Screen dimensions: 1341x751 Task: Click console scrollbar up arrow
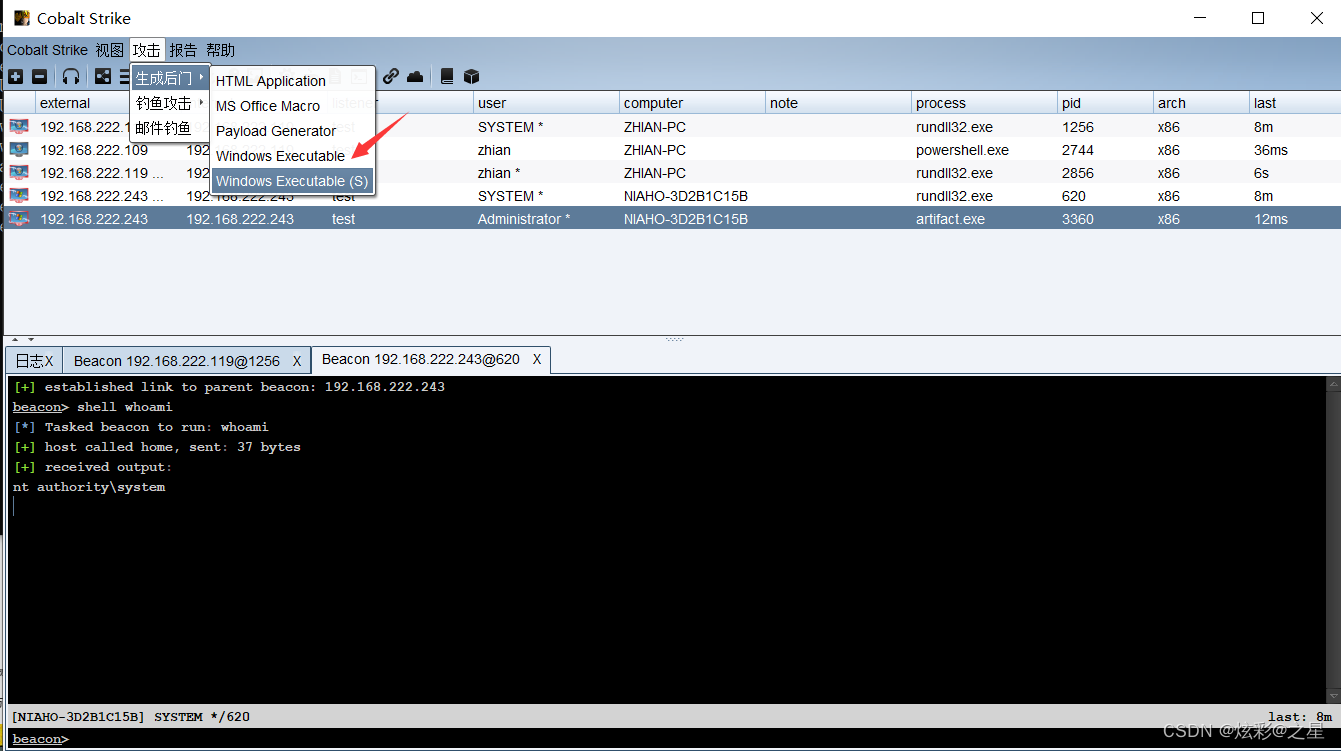1333,385
